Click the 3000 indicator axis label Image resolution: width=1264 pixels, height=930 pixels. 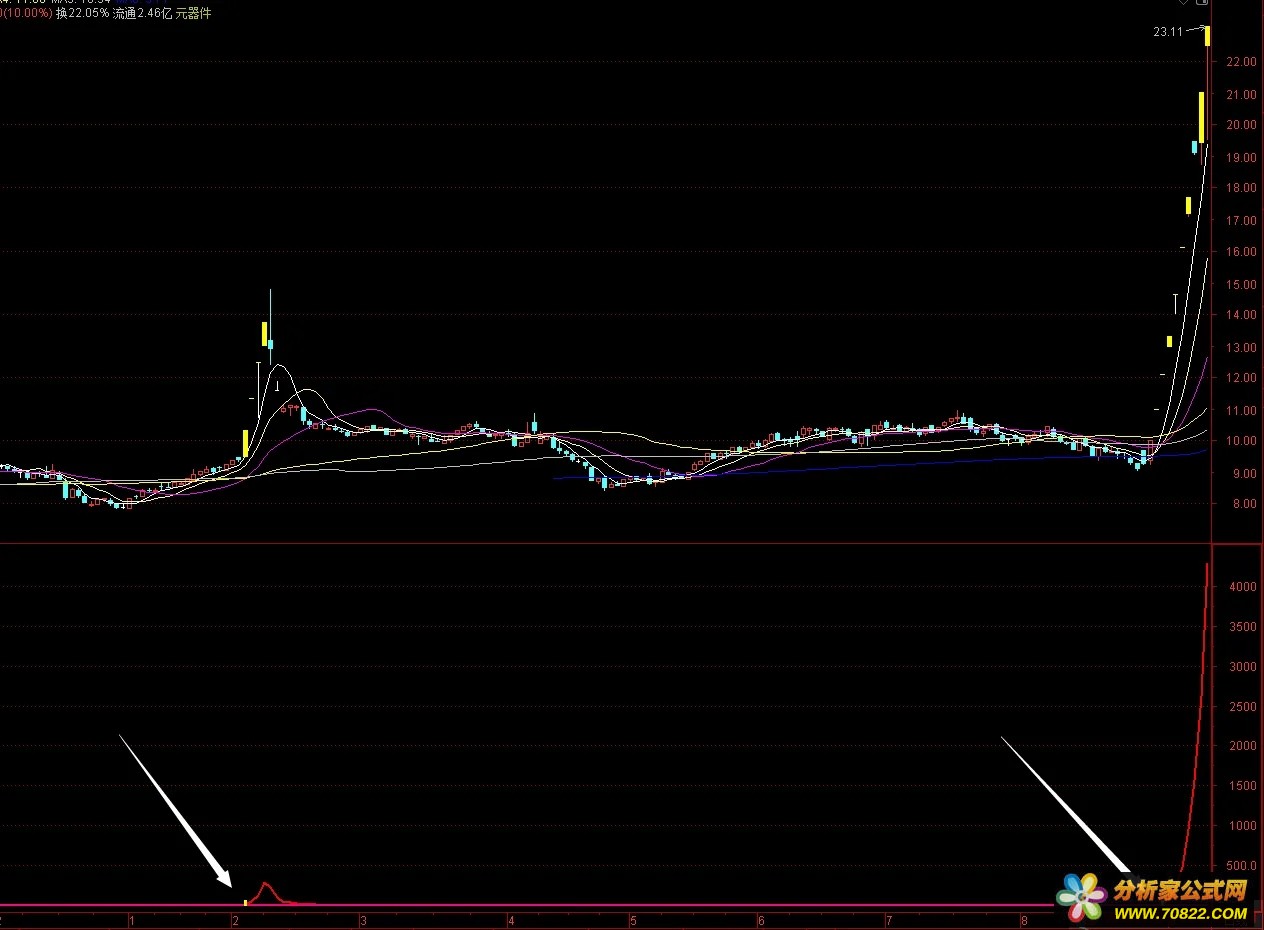[x=1242, y=667]
